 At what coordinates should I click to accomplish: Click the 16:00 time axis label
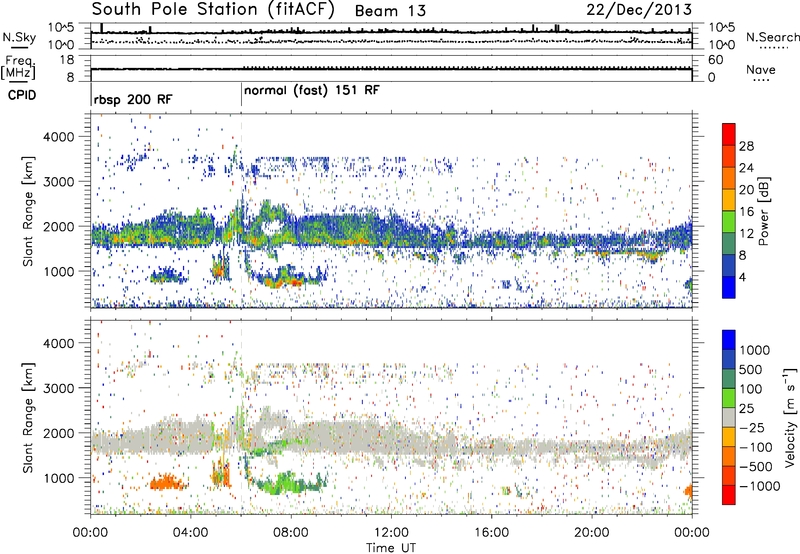[491, 533]
